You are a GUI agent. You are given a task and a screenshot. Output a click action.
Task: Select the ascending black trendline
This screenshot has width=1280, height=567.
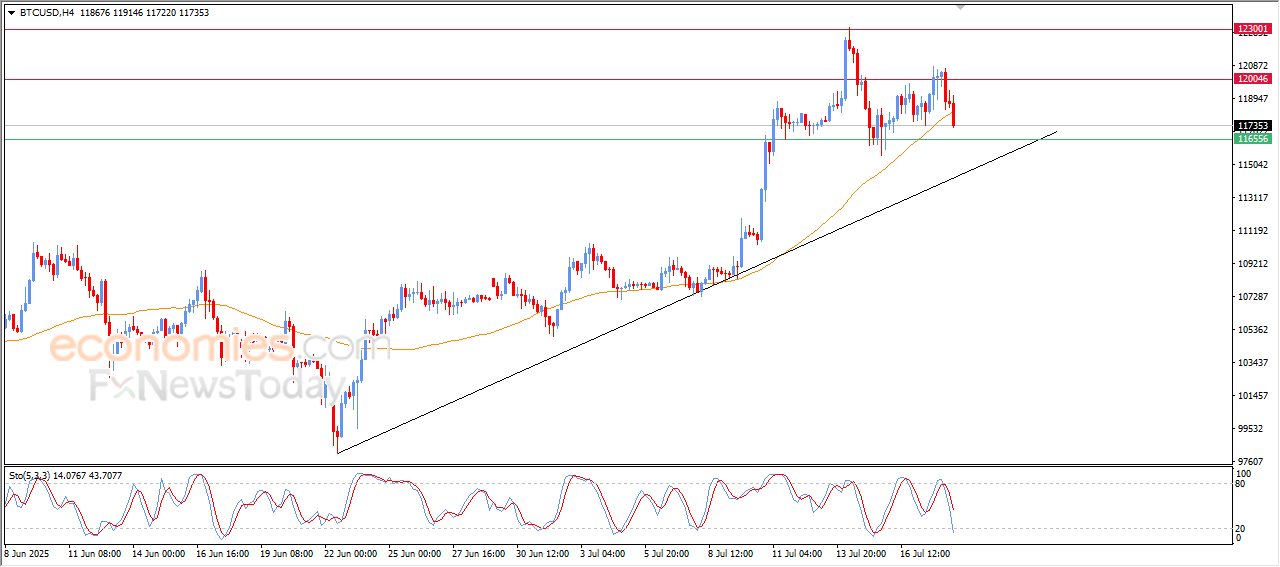coord(697,292)
